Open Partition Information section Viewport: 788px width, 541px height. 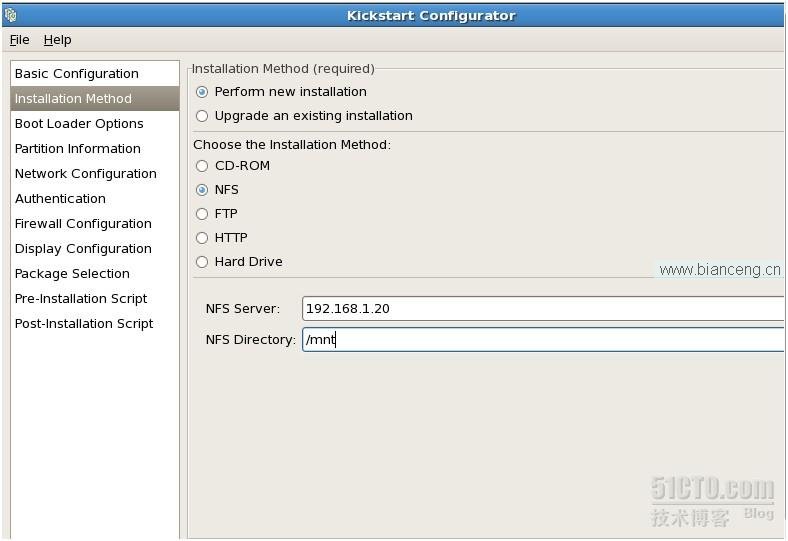(x=94, y=149)
